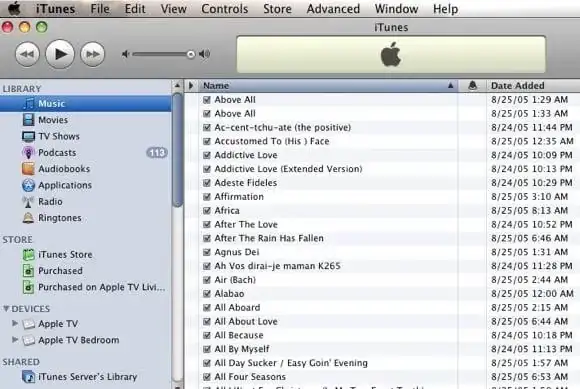Uncheck the Agnus Dei track

point(207,252)
